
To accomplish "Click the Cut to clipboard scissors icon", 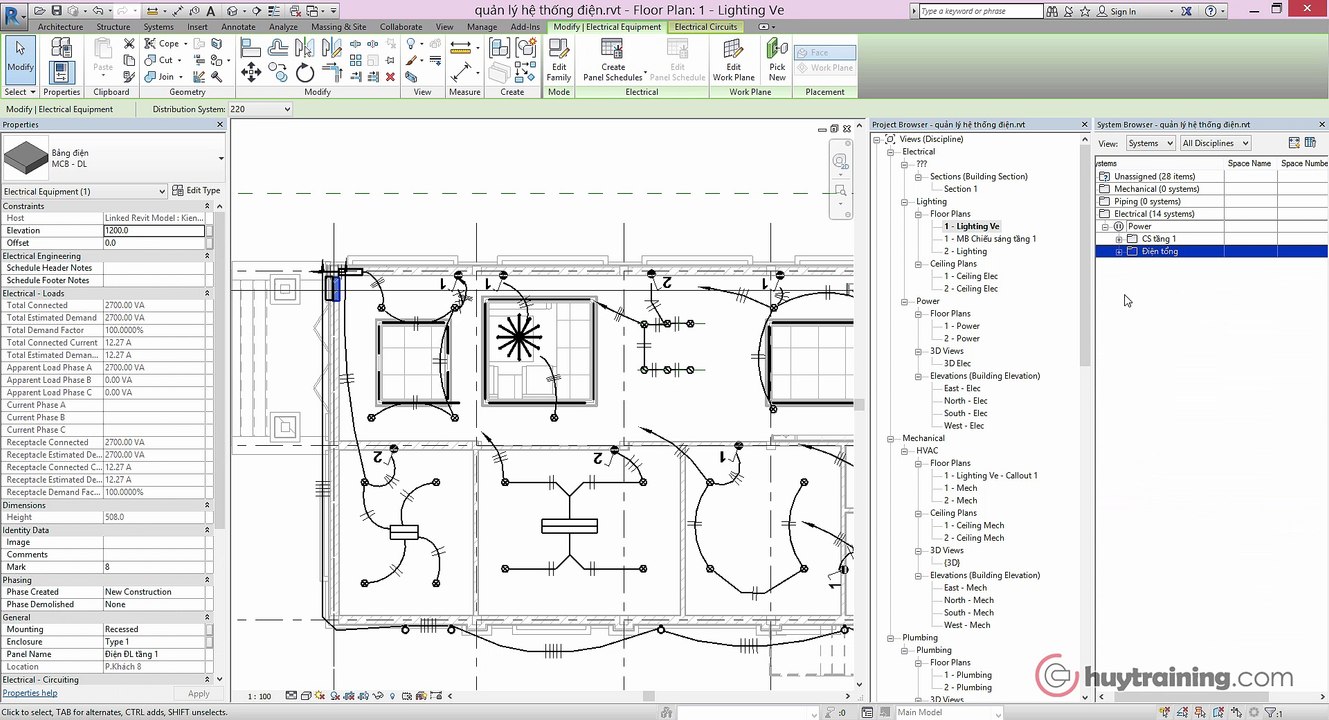I will tap(129, 44).
